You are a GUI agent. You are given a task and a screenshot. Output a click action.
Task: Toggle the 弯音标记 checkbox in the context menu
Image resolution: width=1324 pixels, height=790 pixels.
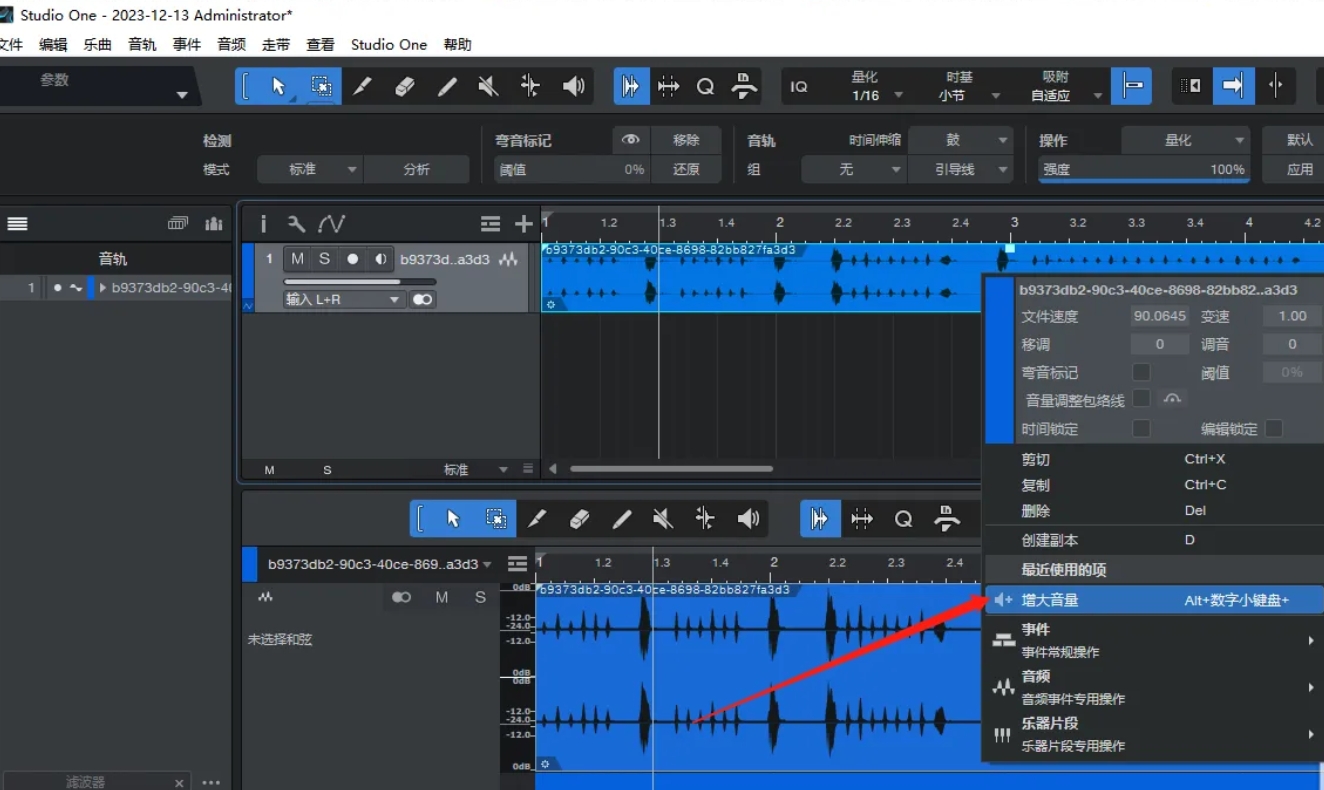pyautogui.click(x=1141, y=372)
